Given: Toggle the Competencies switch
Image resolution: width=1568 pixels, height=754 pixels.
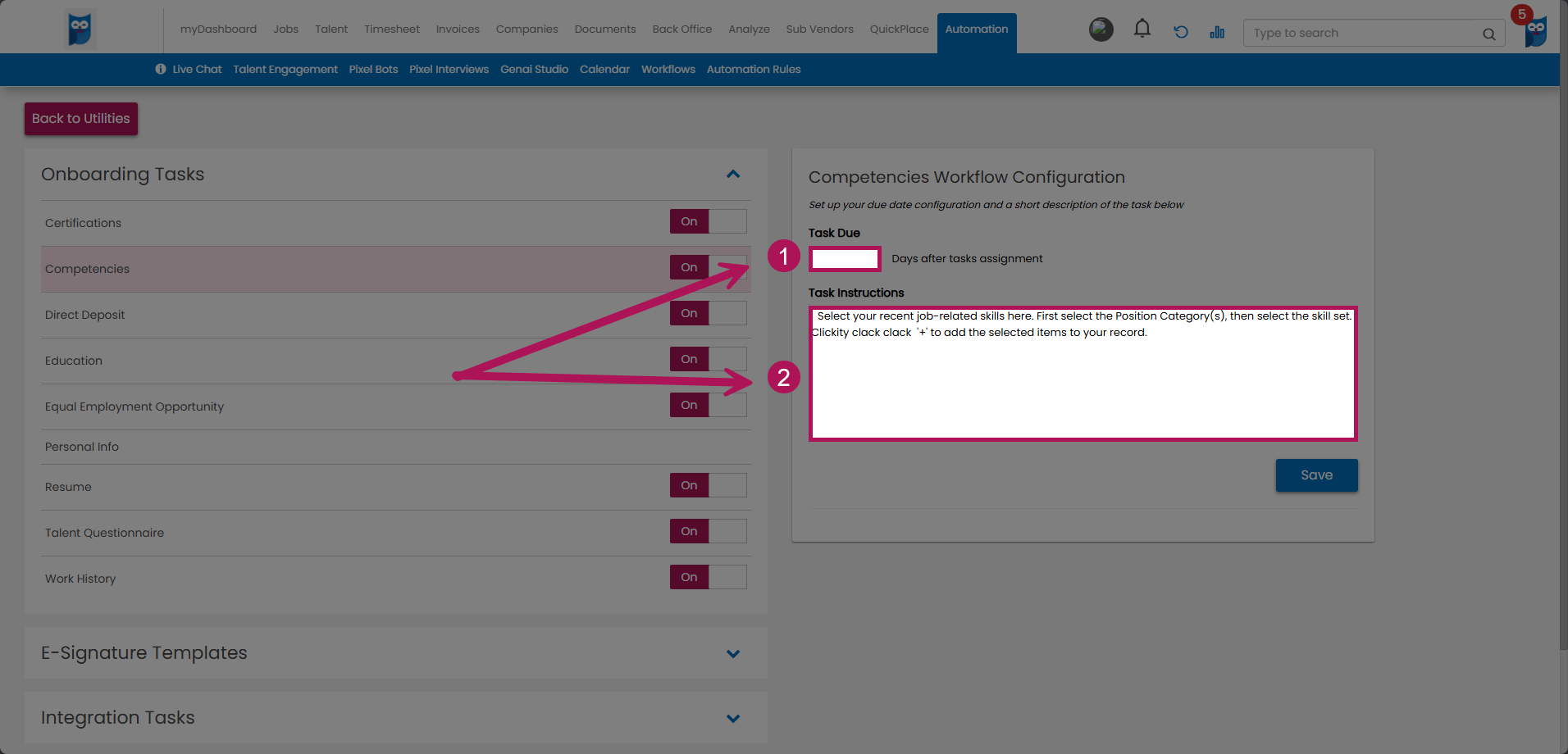Looking at the screenshot, I should [x=708, y=267].
